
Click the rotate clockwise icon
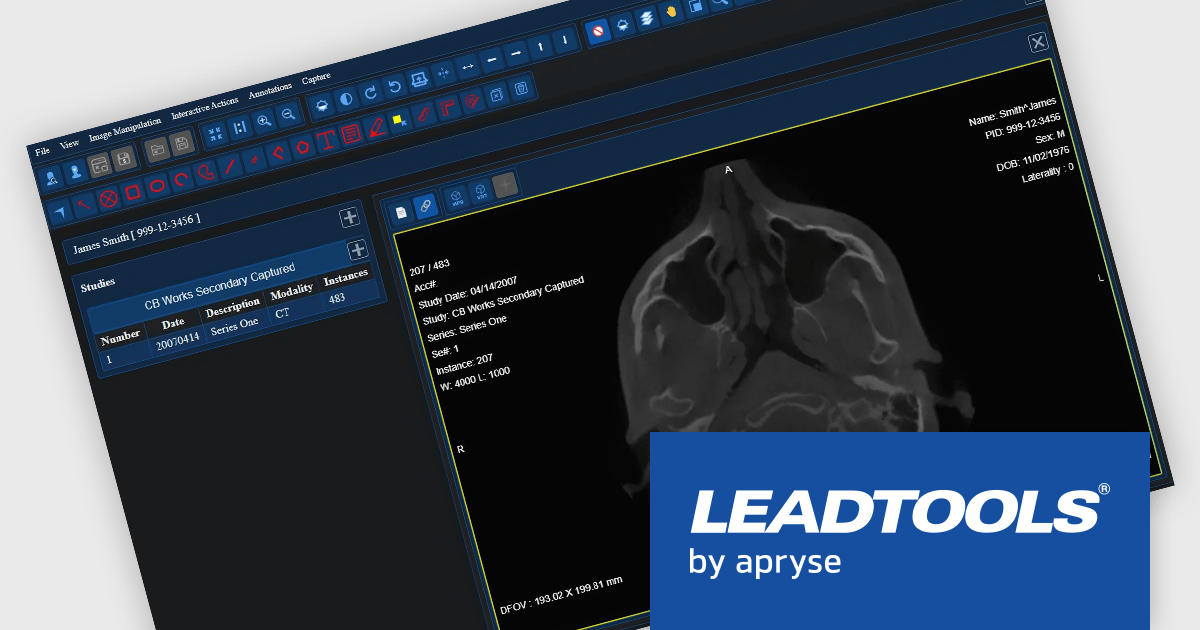(370, 92)
